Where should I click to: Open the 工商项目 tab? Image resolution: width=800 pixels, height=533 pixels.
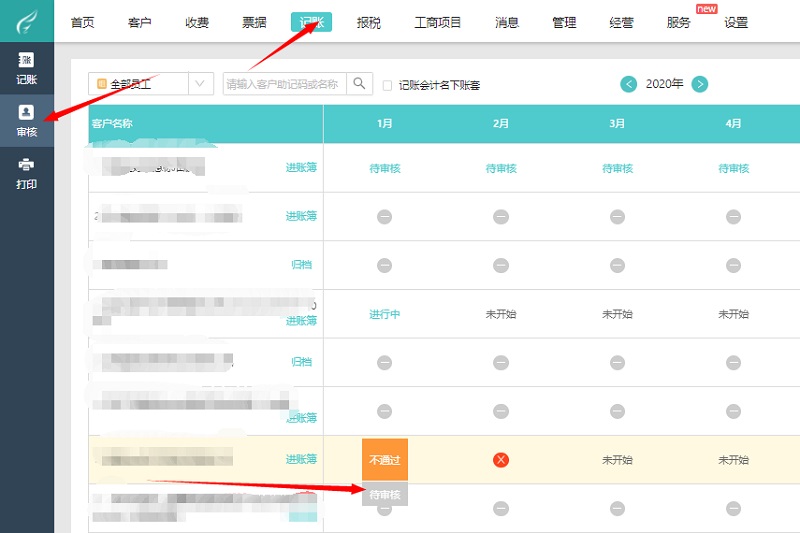[x=437, y=22]
